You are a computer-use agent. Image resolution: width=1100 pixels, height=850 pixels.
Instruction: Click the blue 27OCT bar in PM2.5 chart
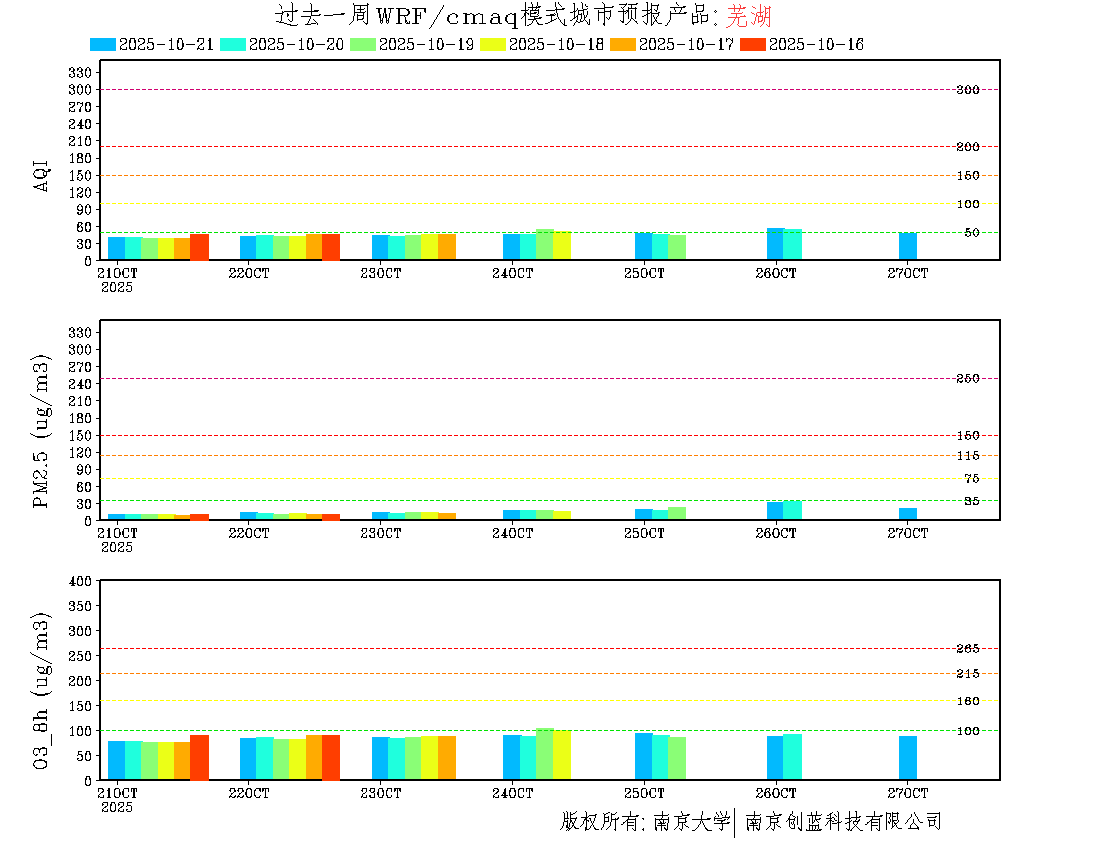pos(907,514)
